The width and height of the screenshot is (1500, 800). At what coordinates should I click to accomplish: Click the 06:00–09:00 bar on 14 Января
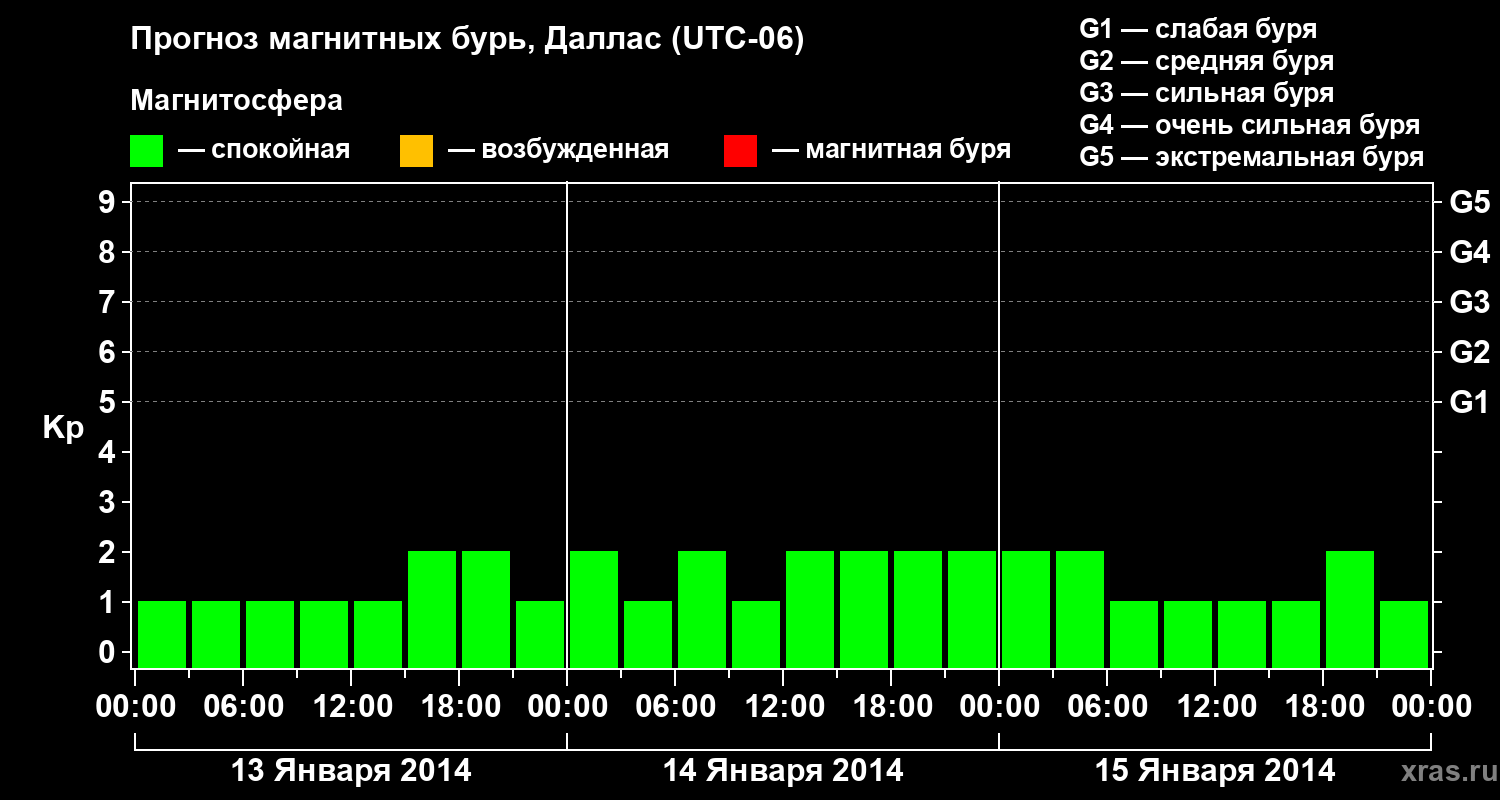(x=702, y=609)
